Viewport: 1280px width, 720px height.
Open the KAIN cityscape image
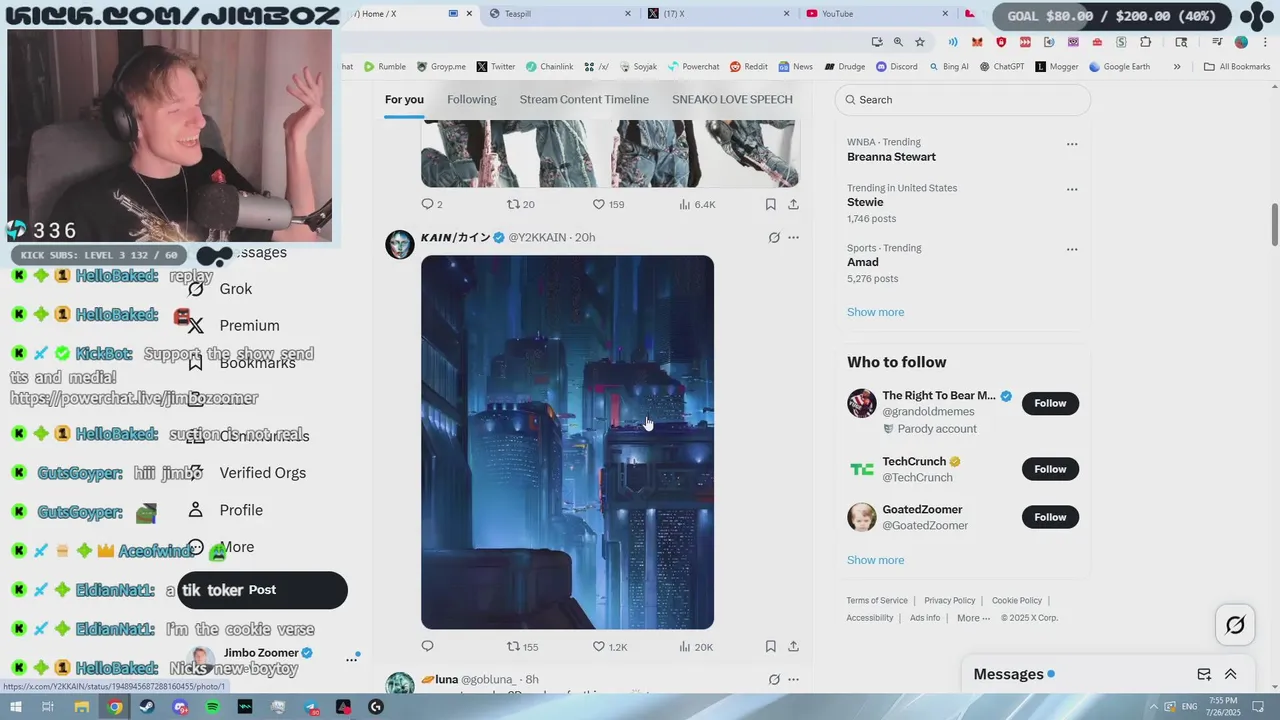[x=567, y=442]
